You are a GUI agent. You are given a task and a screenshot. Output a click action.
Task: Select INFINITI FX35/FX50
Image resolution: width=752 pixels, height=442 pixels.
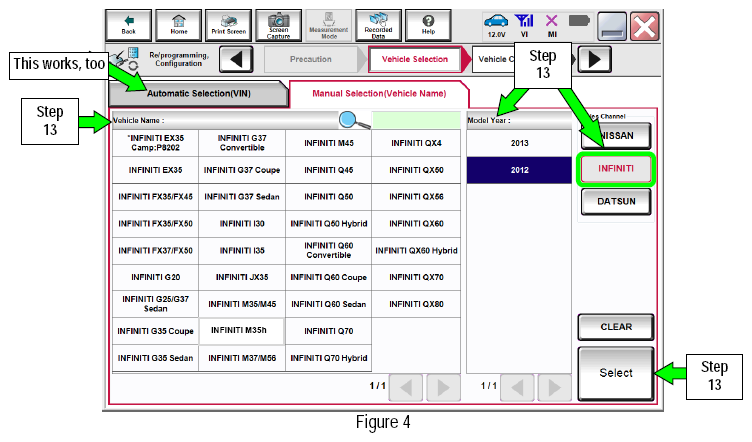(x=155, y=224)
